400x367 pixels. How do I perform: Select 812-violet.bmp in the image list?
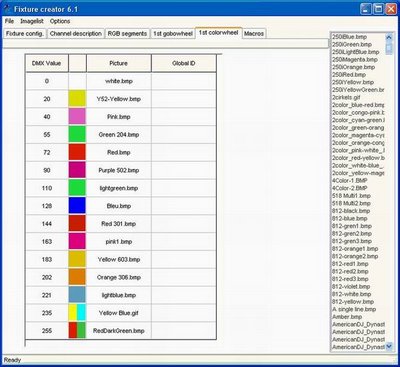pos(351,286)
